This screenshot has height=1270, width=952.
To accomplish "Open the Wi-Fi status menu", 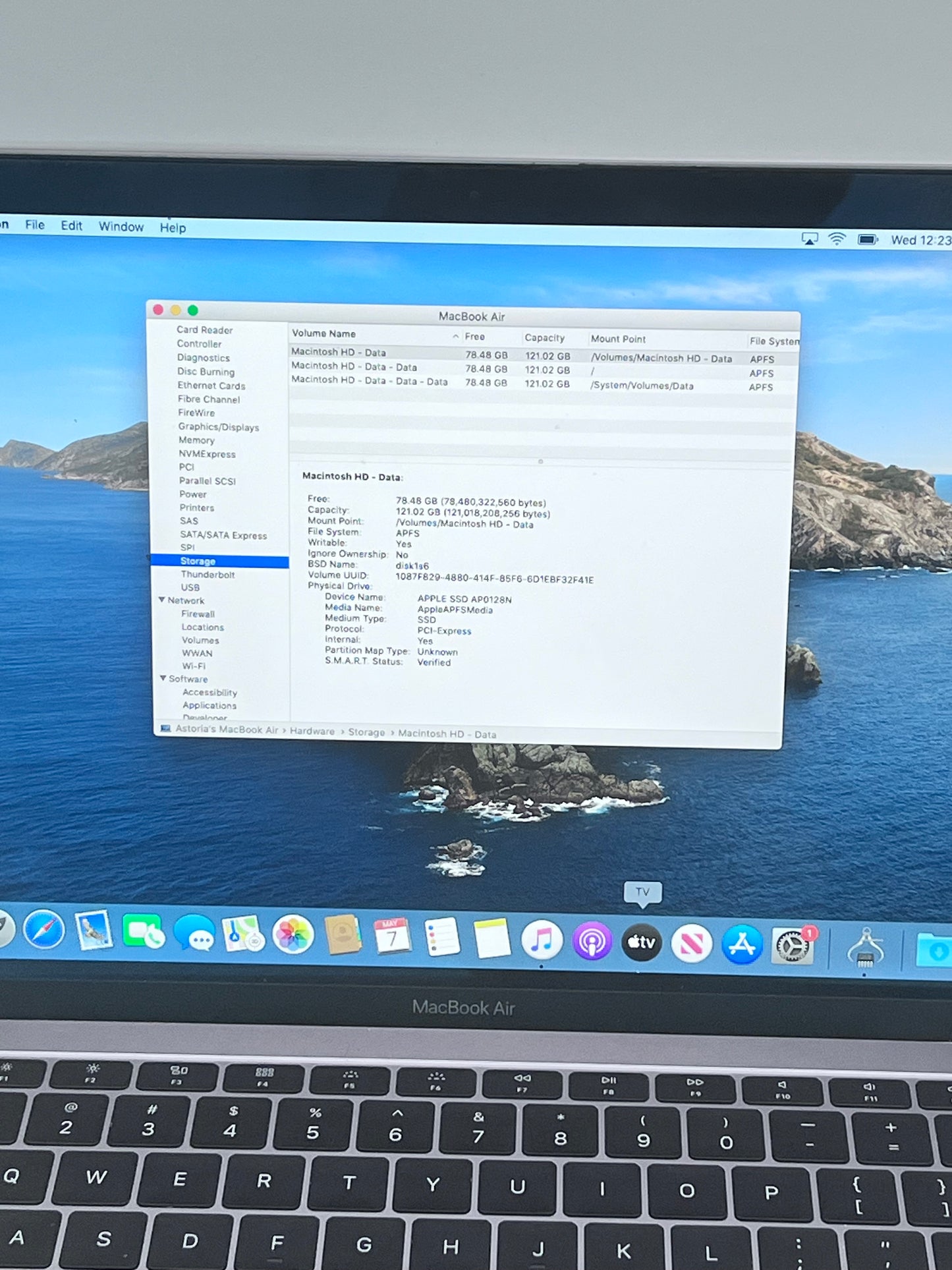I will (837, 239).
